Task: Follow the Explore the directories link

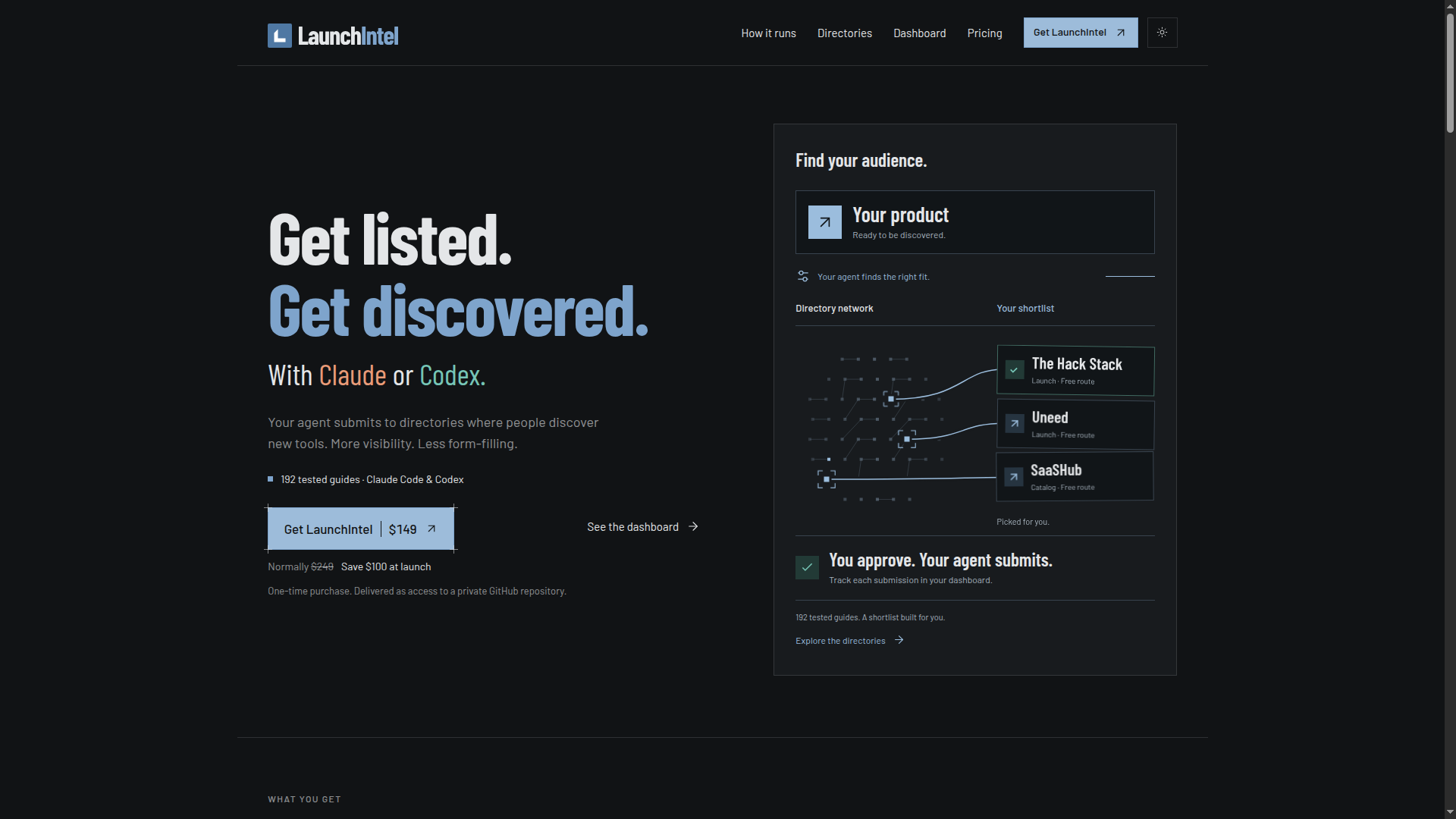Action: click(849, 641)
